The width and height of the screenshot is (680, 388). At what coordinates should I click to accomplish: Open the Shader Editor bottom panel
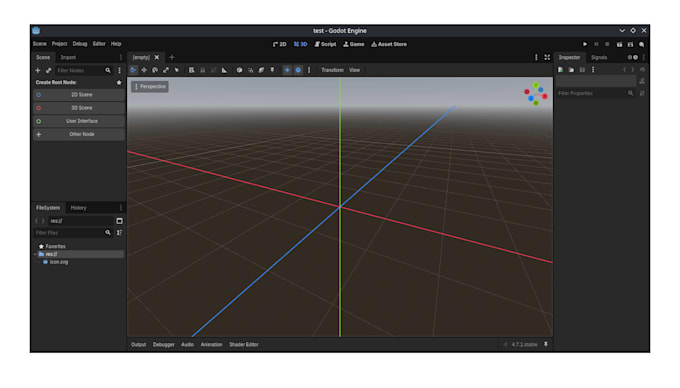pyautogui.click(x=244, y=345)
